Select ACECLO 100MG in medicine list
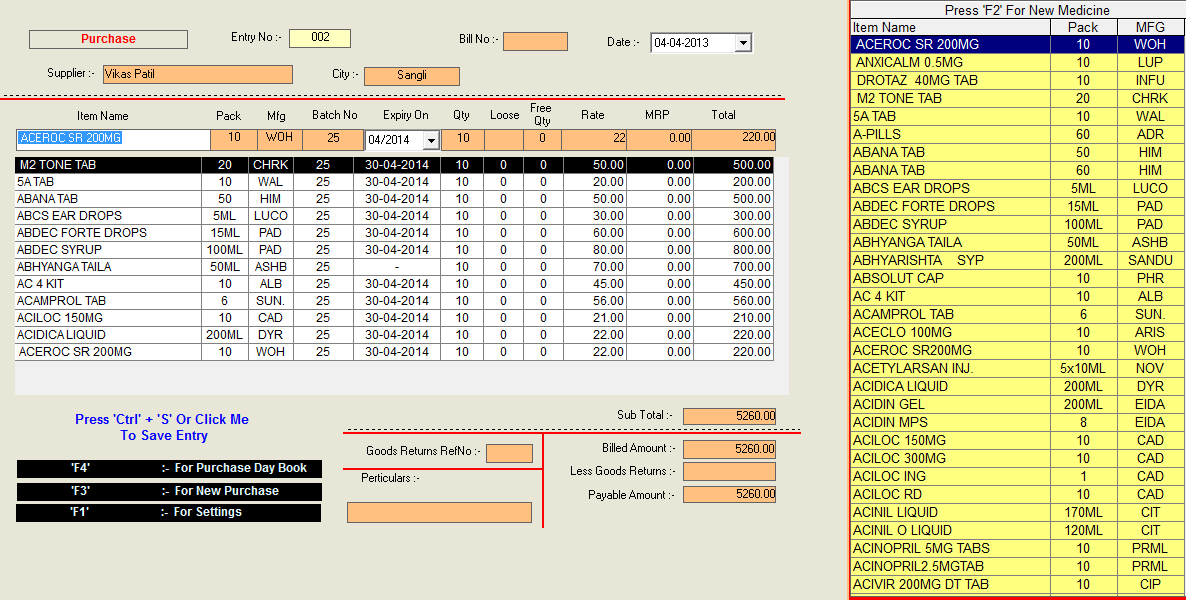Image resolution: width=1186 pixels, height=600 pixels. click(x=1018, y=333)
